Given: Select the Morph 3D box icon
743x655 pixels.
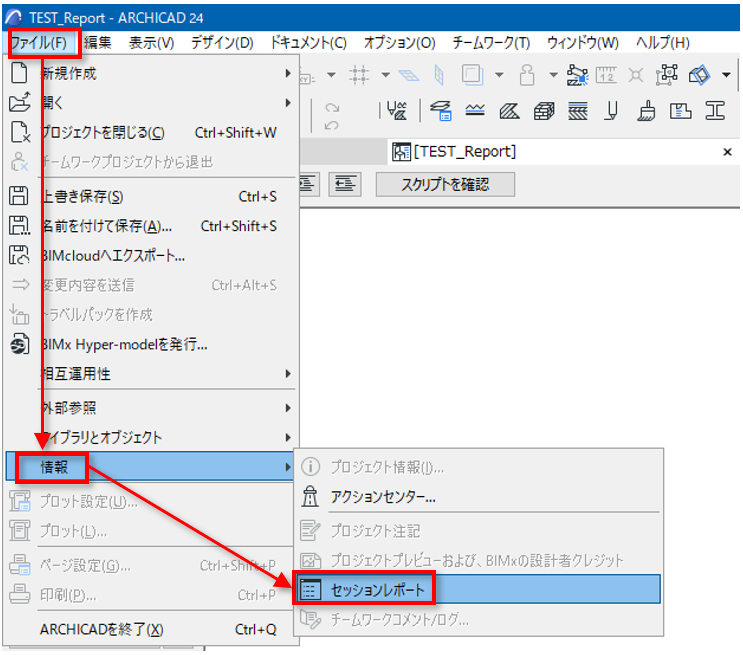Looking at the screenshot, I should click(x=544, y=112).
